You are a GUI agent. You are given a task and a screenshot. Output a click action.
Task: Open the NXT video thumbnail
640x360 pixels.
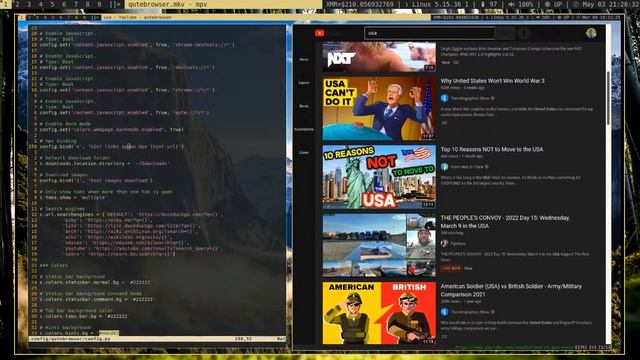(379, 57)
